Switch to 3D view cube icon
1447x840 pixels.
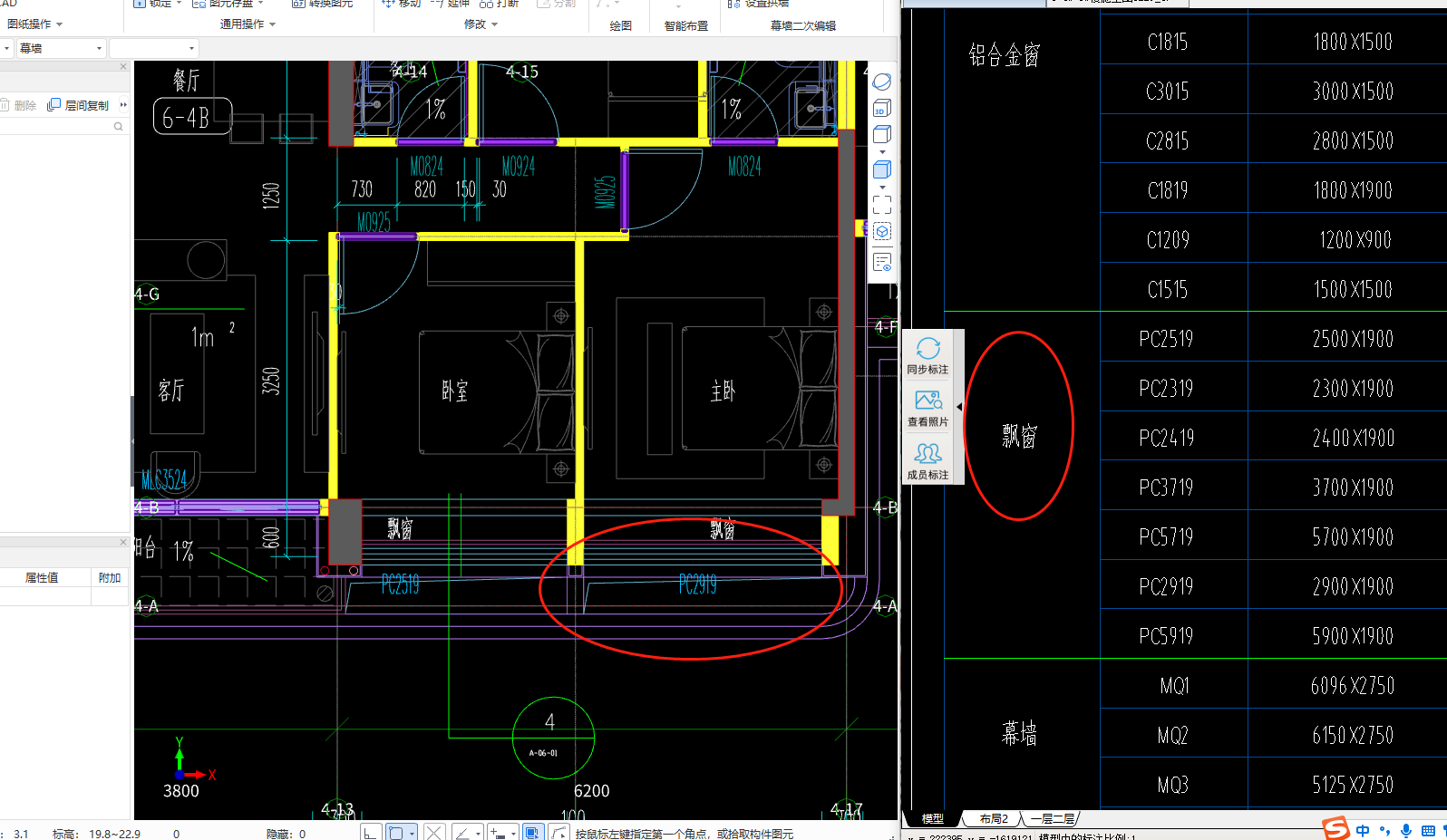pos(882,109)
